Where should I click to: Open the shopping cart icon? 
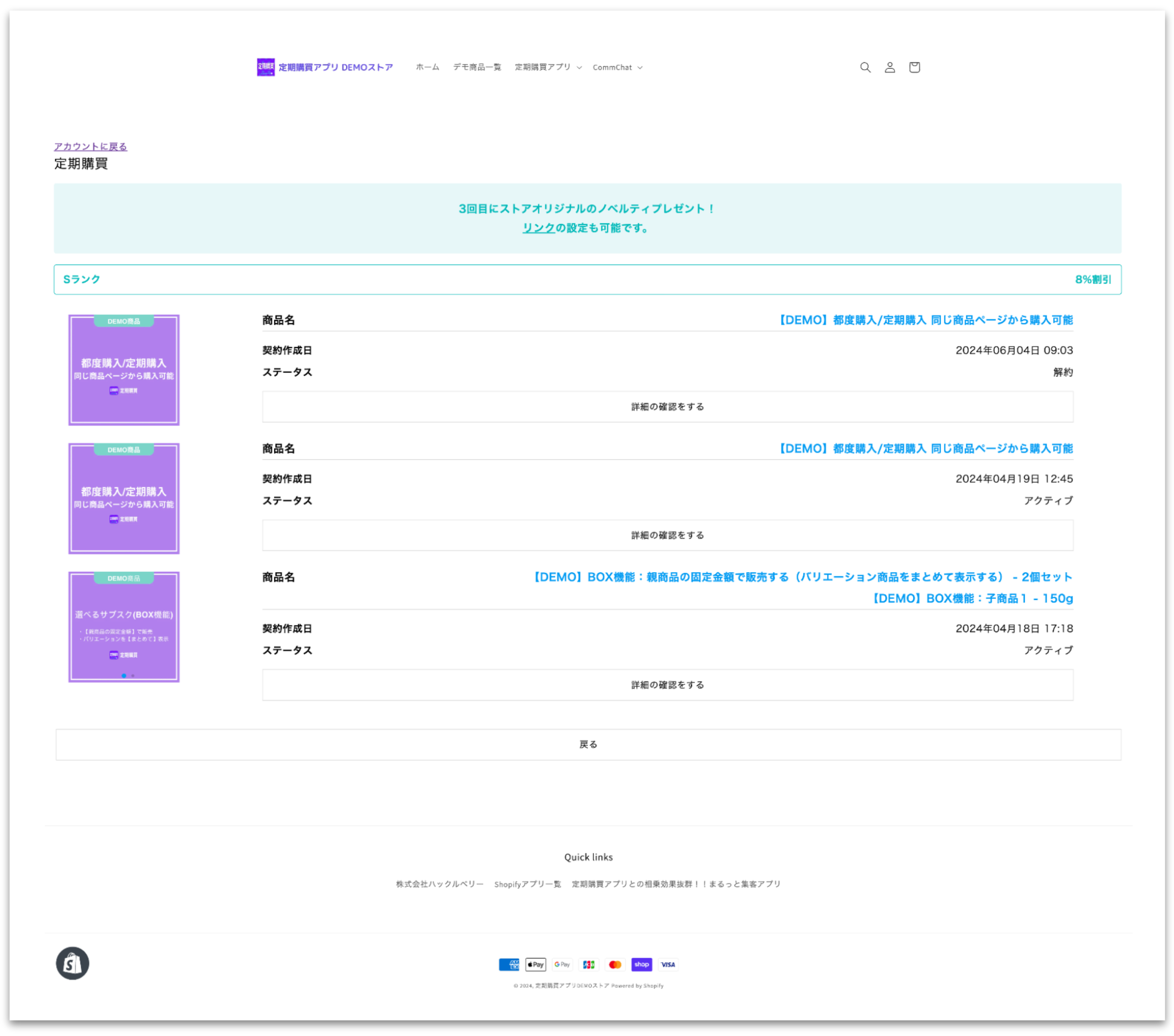[x=915, y=67]
